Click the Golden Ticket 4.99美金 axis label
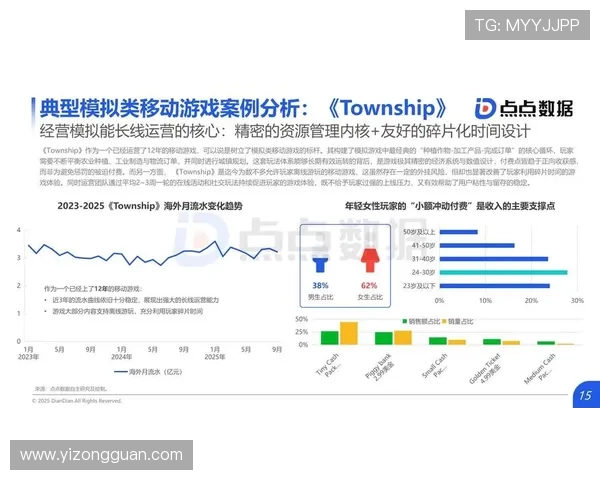 [x=487, y=370]
